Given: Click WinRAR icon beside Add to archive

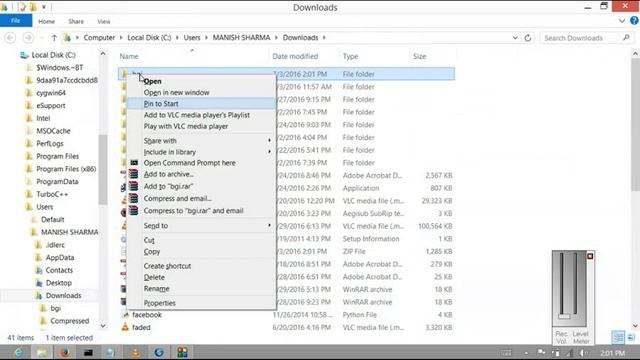Looking at the screenshot, I should tap(133, 174).
